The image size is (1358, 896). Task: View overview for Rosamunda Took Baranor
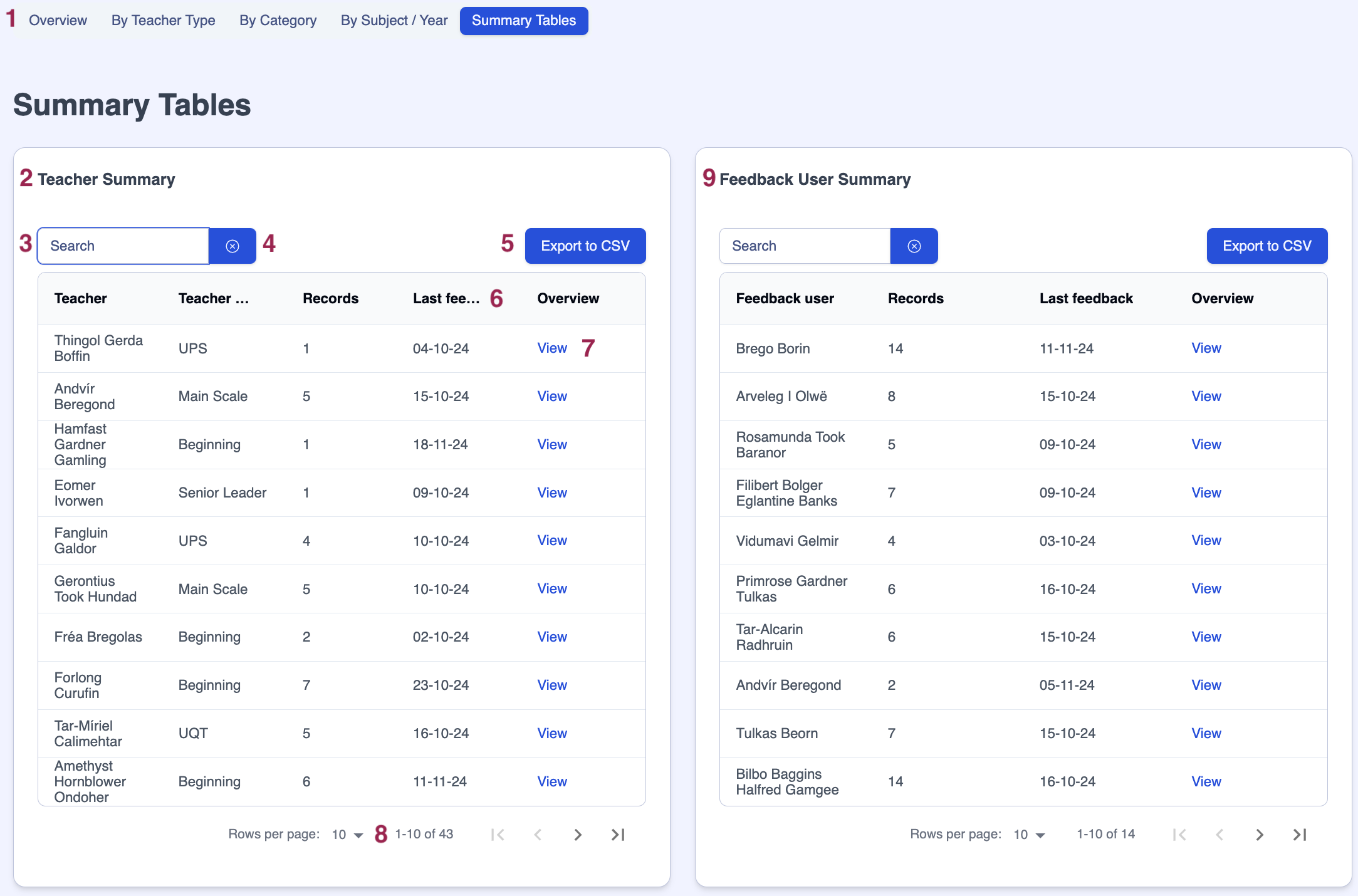(x=1206, y=445)
